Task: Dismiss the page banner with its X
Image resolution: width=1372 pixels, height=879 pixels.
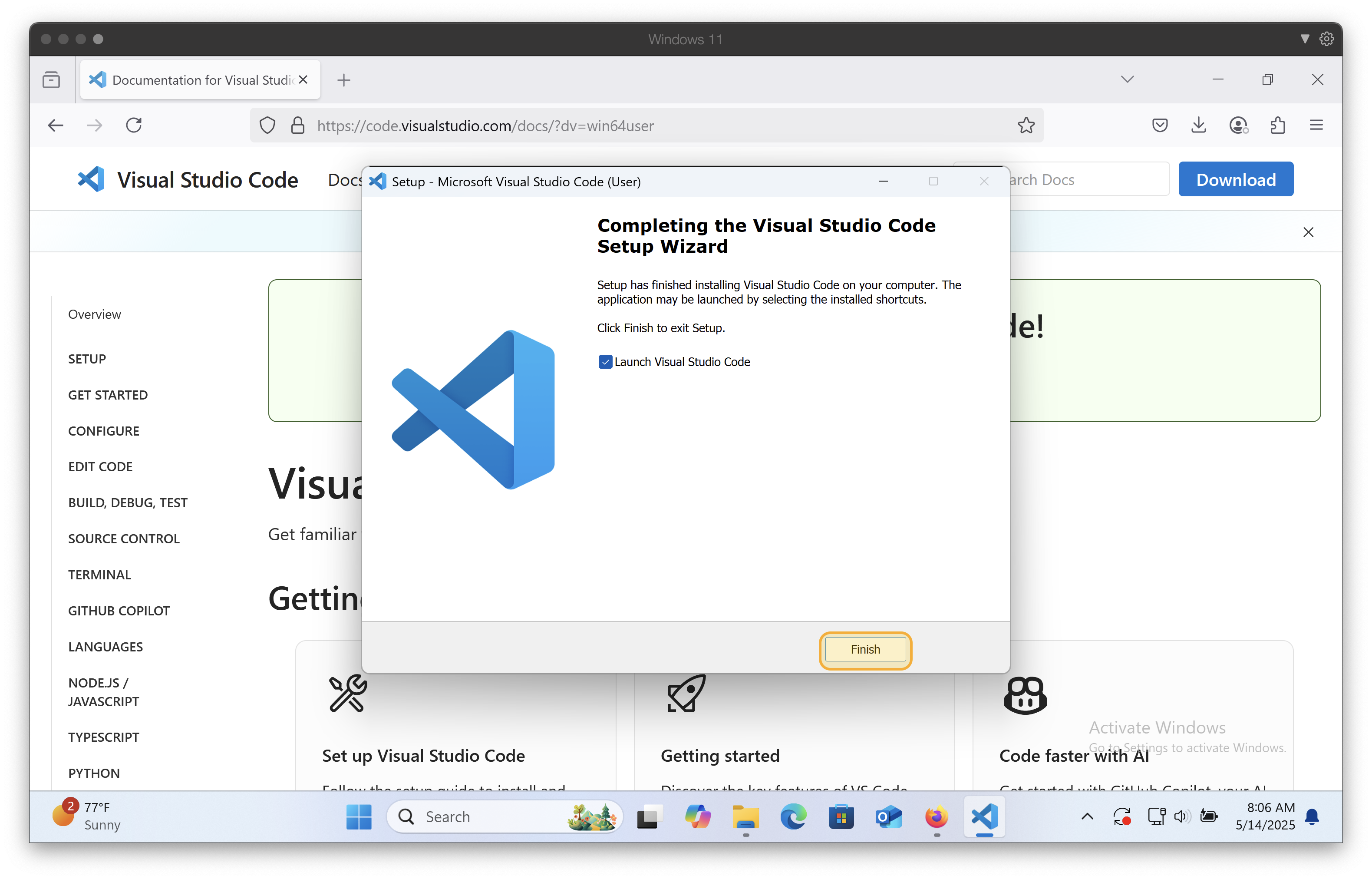Action: (x=1309, y=232)
